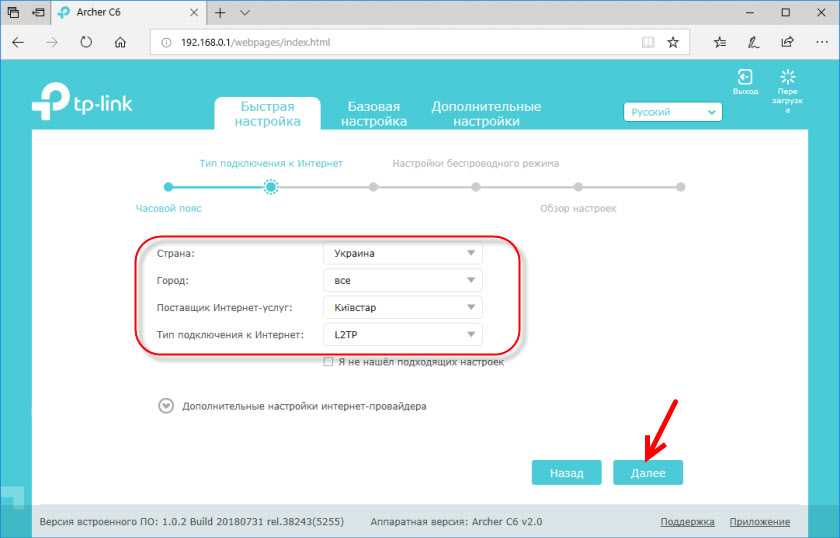Click the browser Share icon
This screenshot has width=840, height=538.
click(787, 43)
